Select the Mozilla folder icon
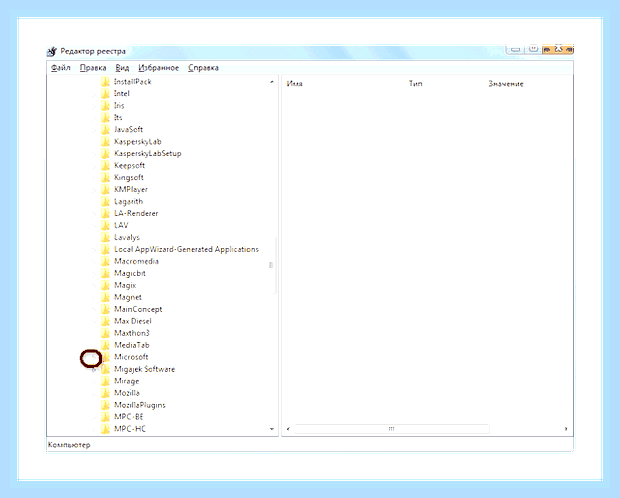 tap(105, 393)
